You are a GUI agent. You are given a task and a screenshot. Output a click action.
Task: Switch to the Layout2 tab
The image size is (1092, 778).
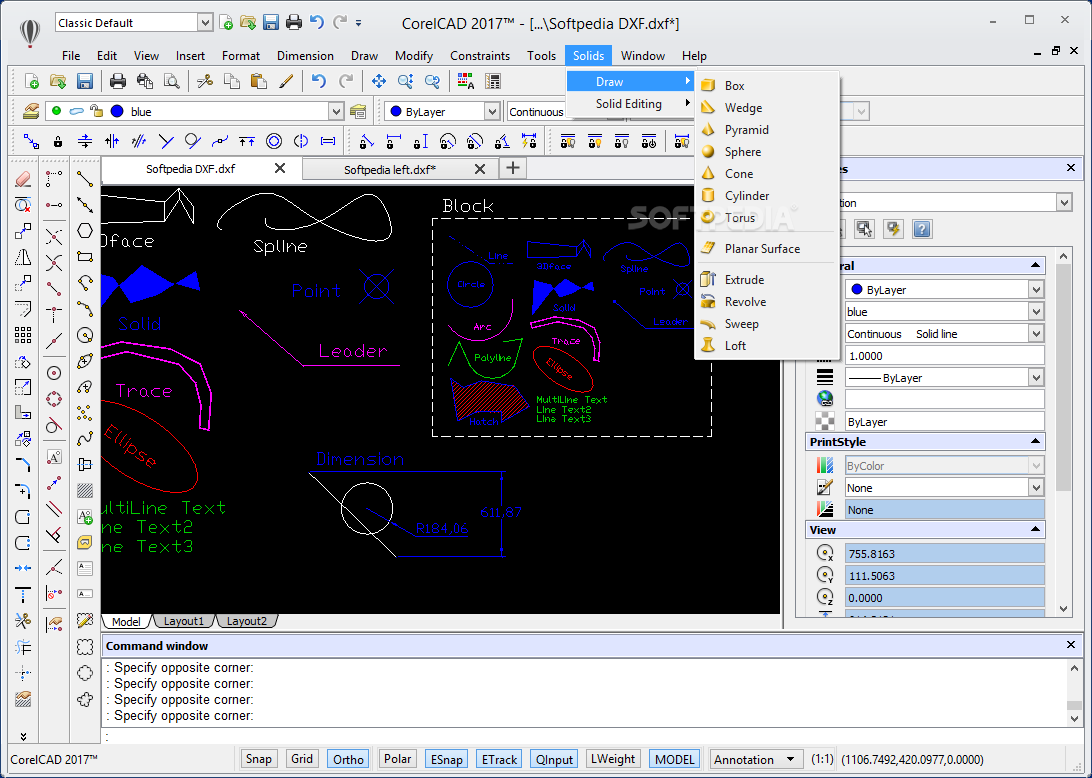tap(247, 621)
